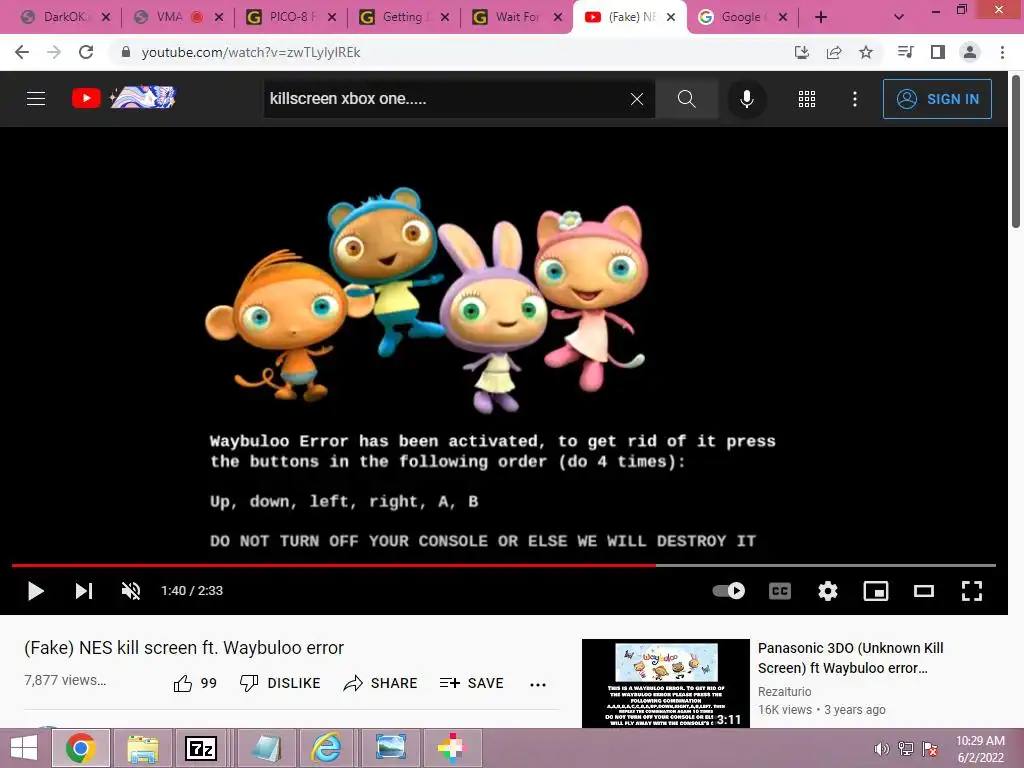Expand the tab search chevron

click(x=899, y=18)
